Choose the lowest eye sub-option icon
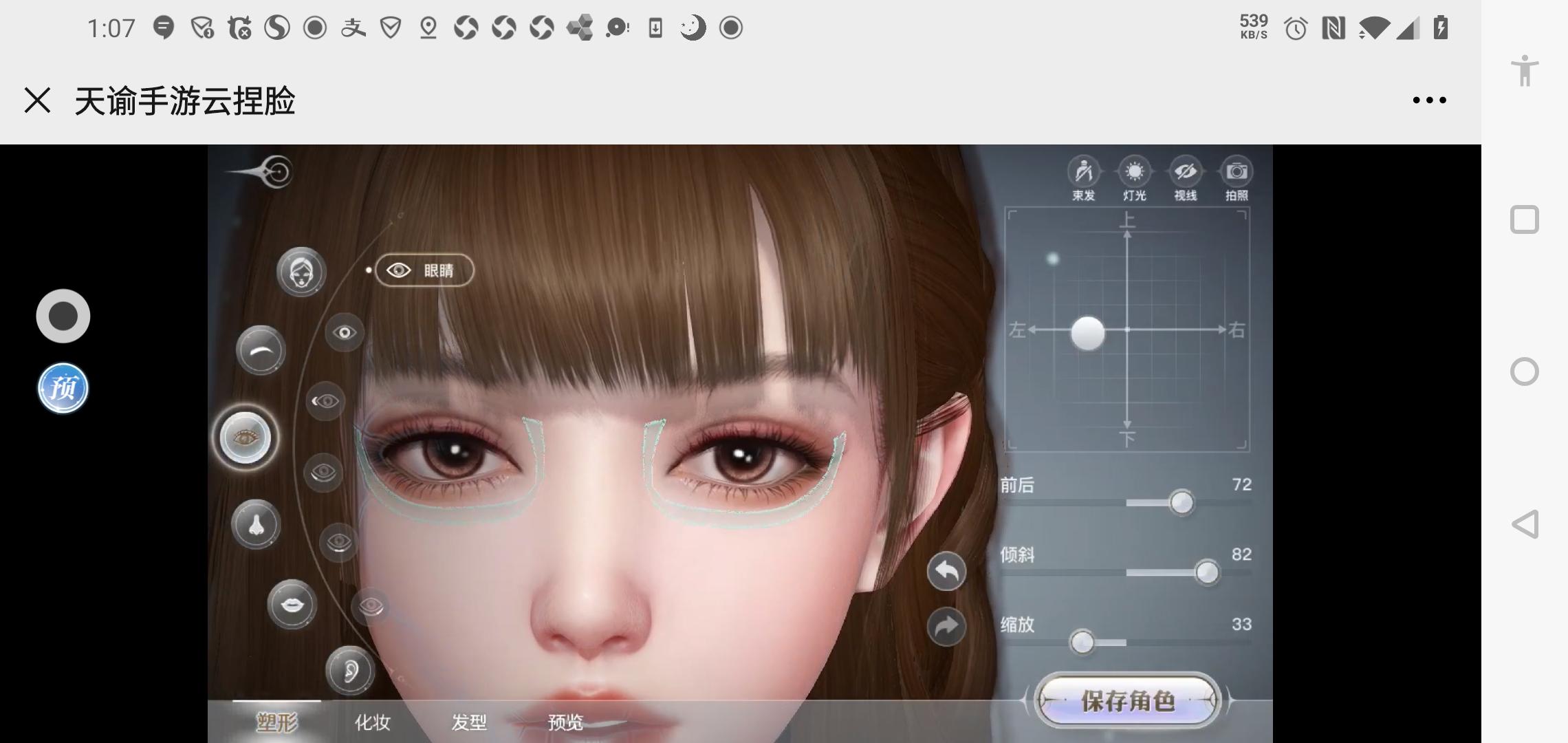 (x=371, y=606)
